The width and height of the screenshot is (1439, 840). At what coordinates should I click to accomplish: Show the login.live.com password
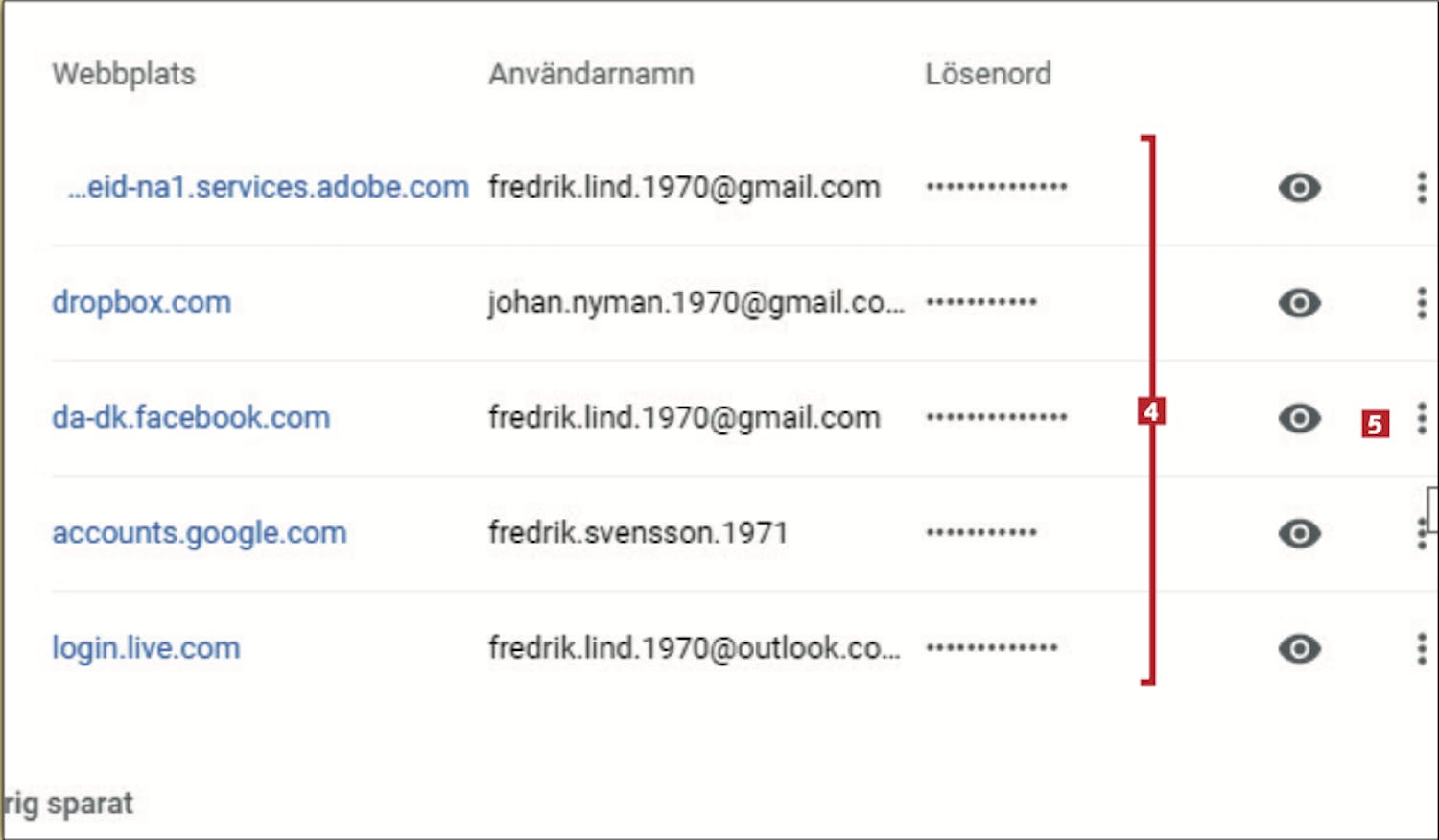[x=1299, y=648]
